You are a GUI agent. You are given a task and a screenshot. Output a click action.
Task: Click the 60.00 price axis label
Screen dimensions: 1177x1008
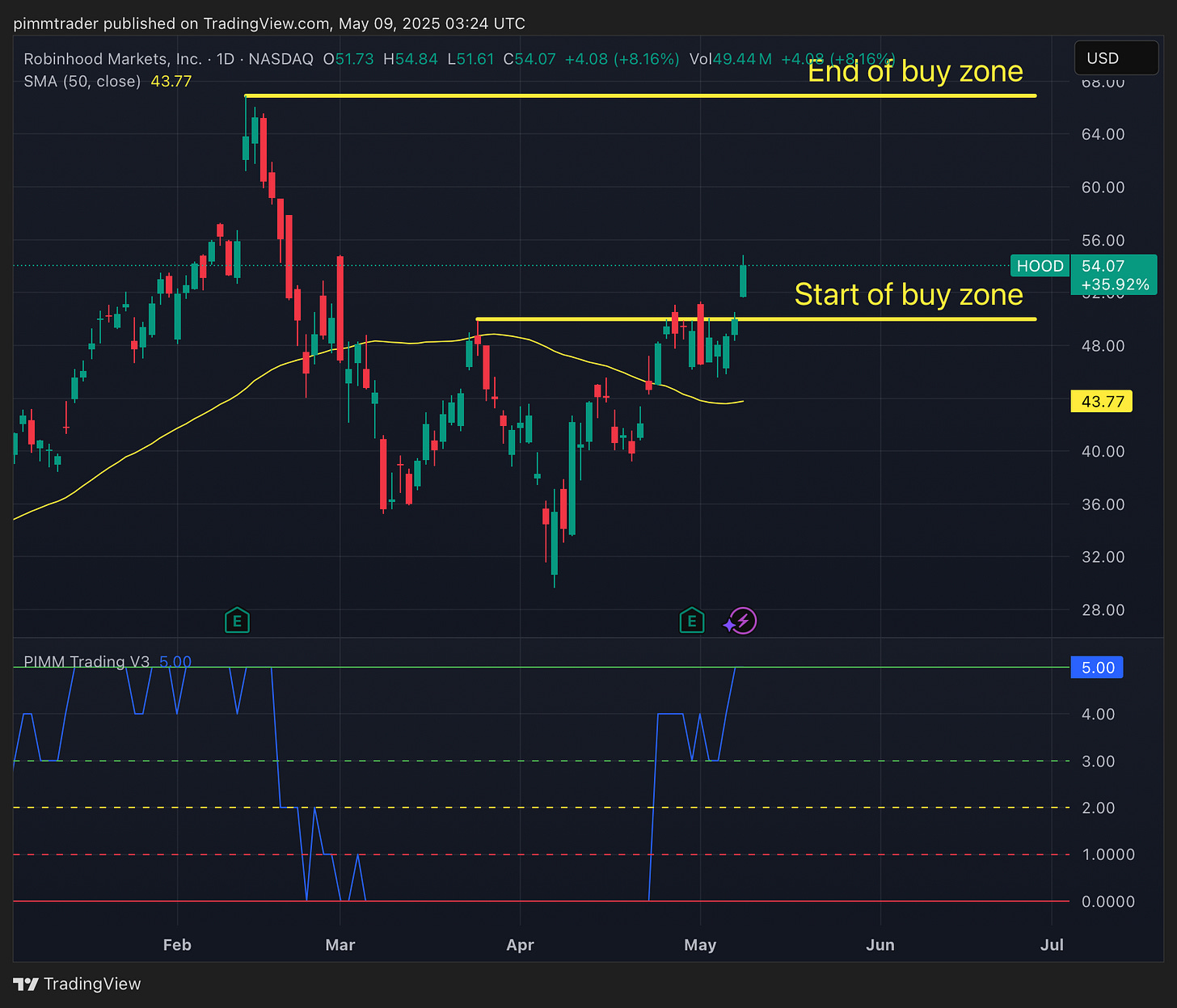[x=1103, y=187]
